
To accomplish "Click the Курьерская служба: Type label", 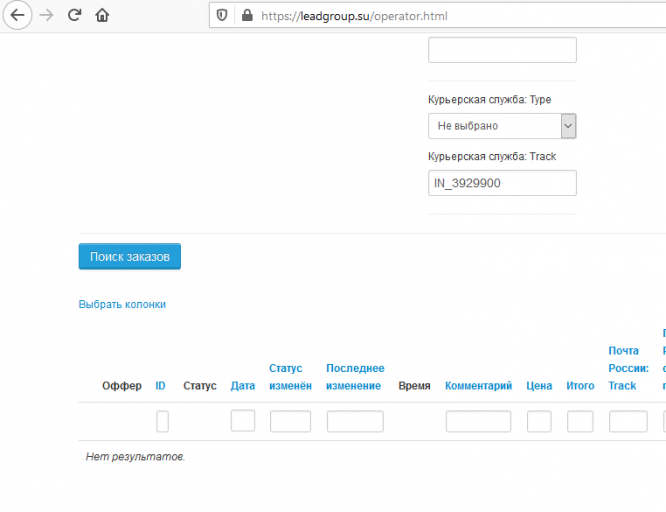I will click(489, 99).
